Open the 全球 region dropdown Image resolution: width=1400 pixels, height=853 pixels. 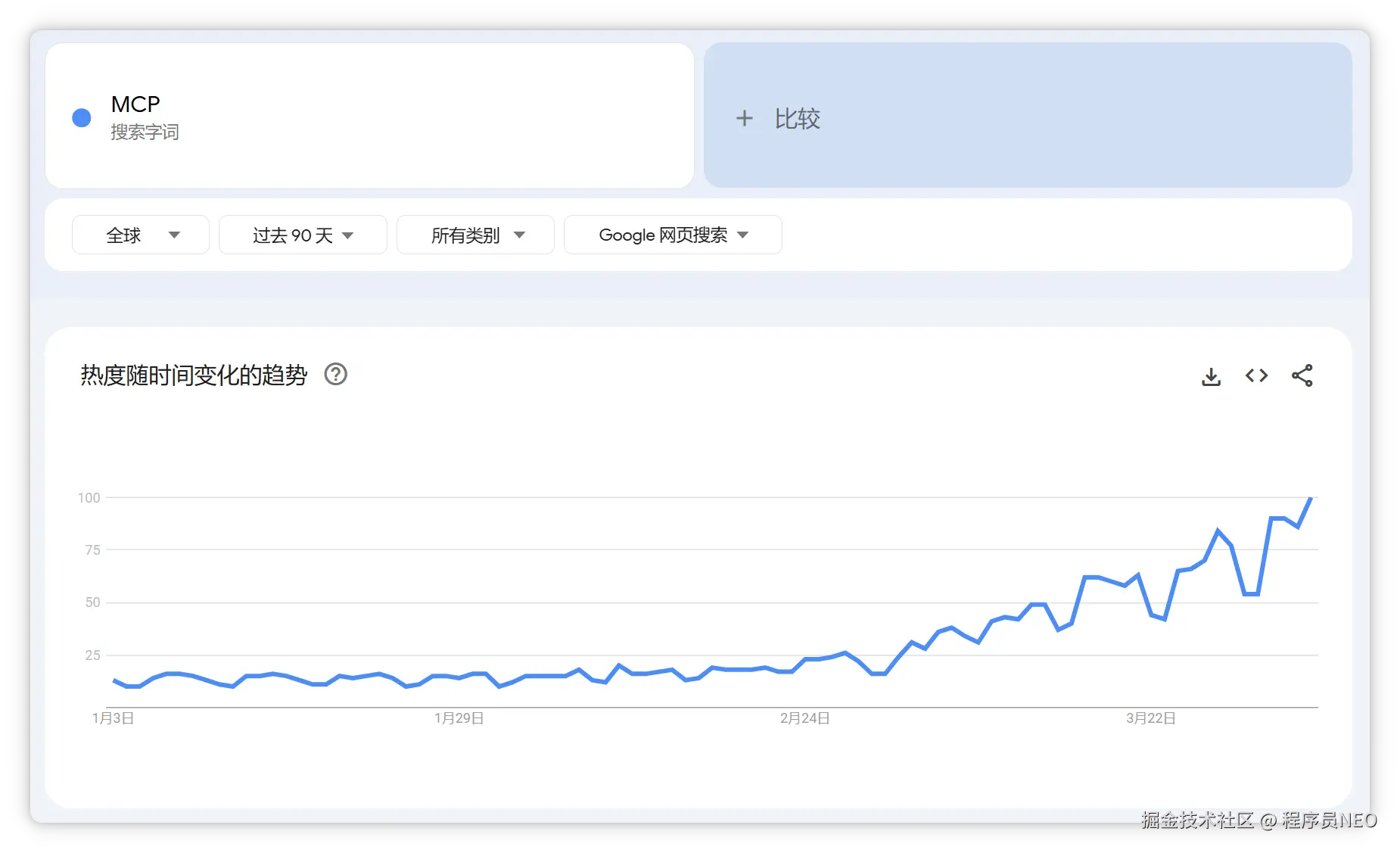coord(141,235)
